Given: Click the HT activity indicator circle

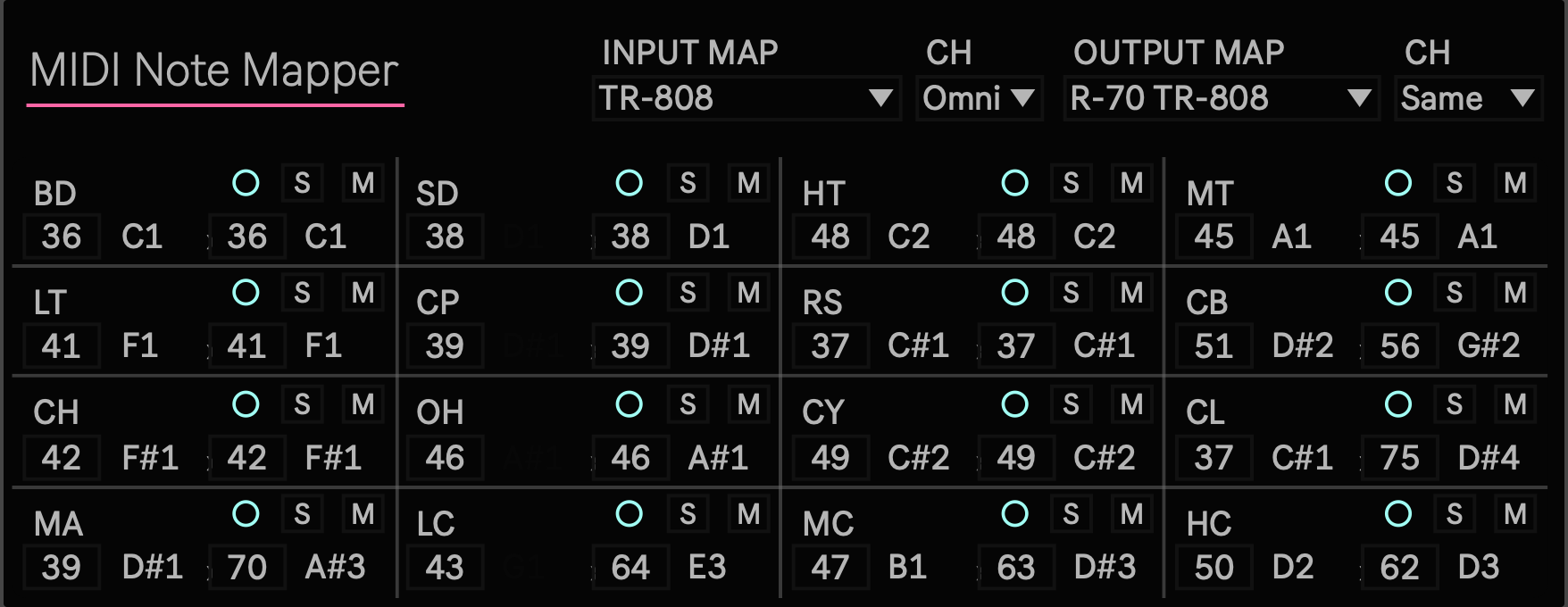Looking at the screenshot, I should tap(1014, 183).
